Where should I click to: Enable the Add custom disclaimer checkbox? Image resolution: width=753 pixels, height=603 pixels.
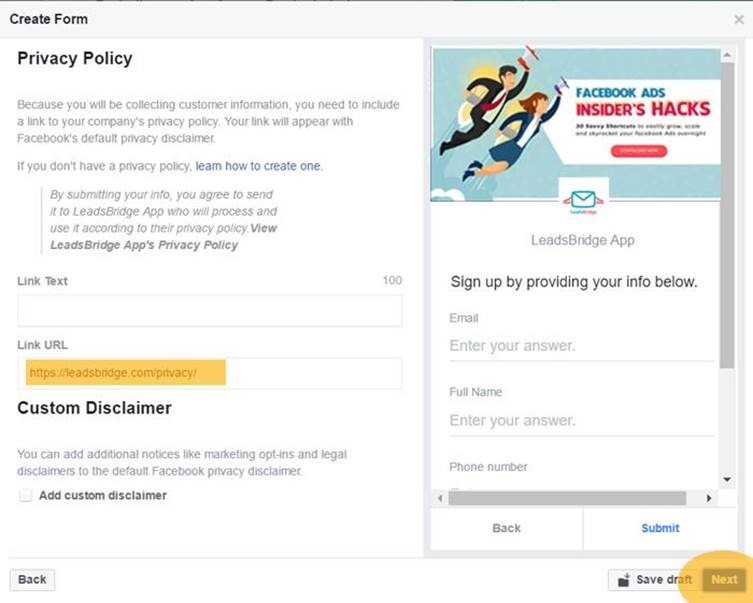(25, 495)
